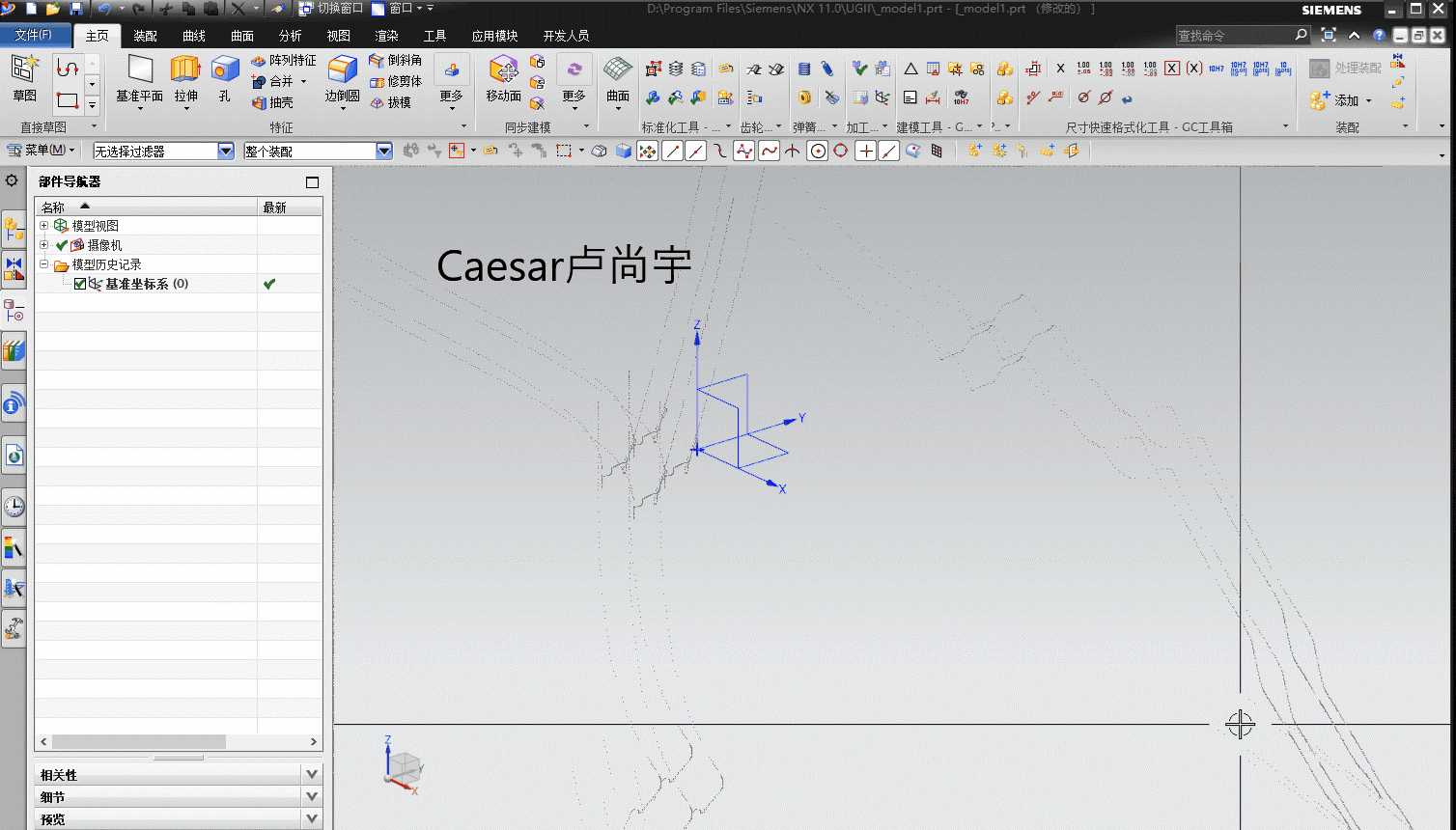Click the 切换窗口 switch window button
Screen dimensions: 1456x830
click(x=331, y=9)
